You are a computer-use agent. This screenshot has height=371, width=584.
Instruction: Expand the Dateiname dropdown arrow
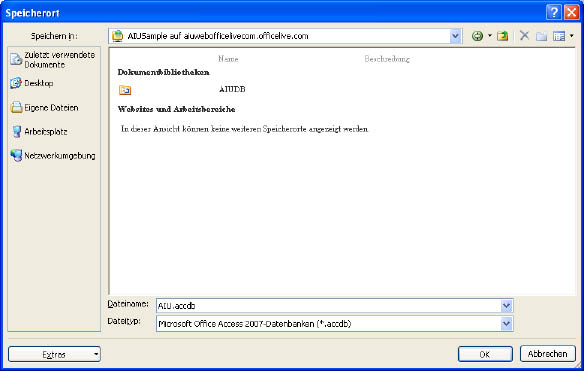pos(506,306)
